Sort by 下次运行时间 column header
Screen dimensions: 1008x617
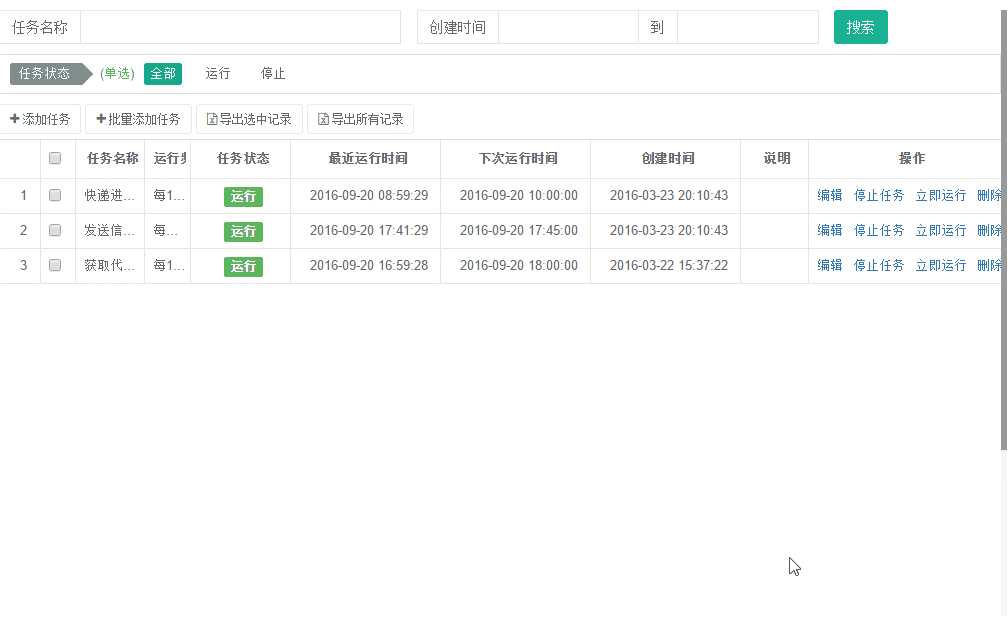tap(518, 158)
